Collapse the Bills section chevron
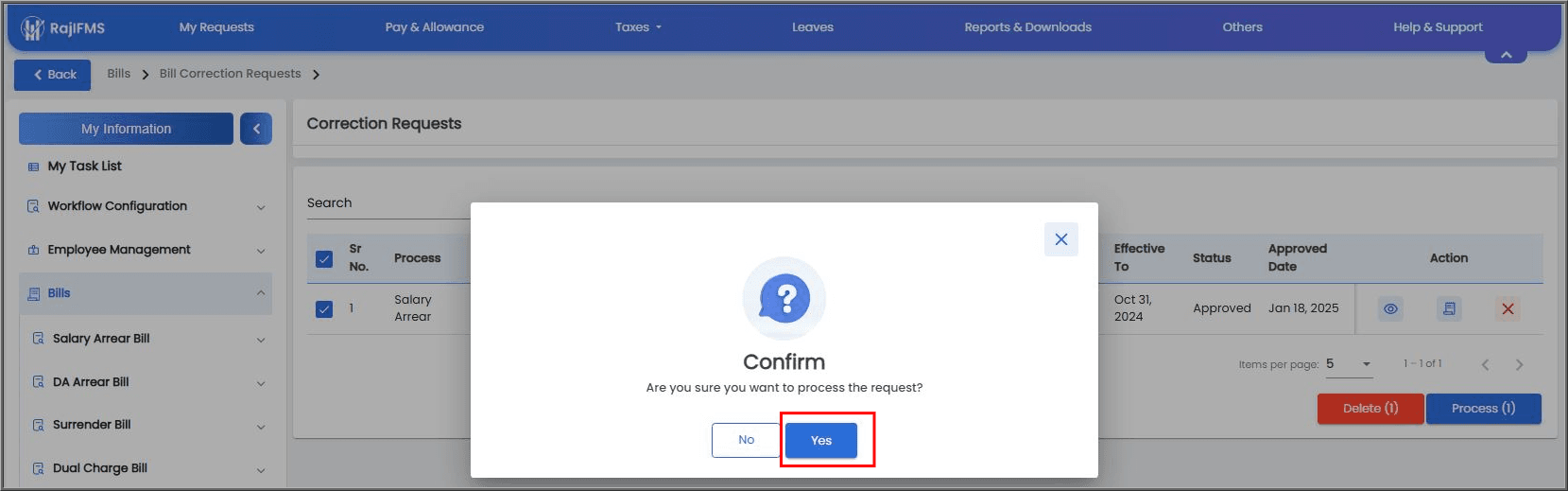The height and width of the screenshot is (491, 1568). pyautogui.click(x=261, y=293)
